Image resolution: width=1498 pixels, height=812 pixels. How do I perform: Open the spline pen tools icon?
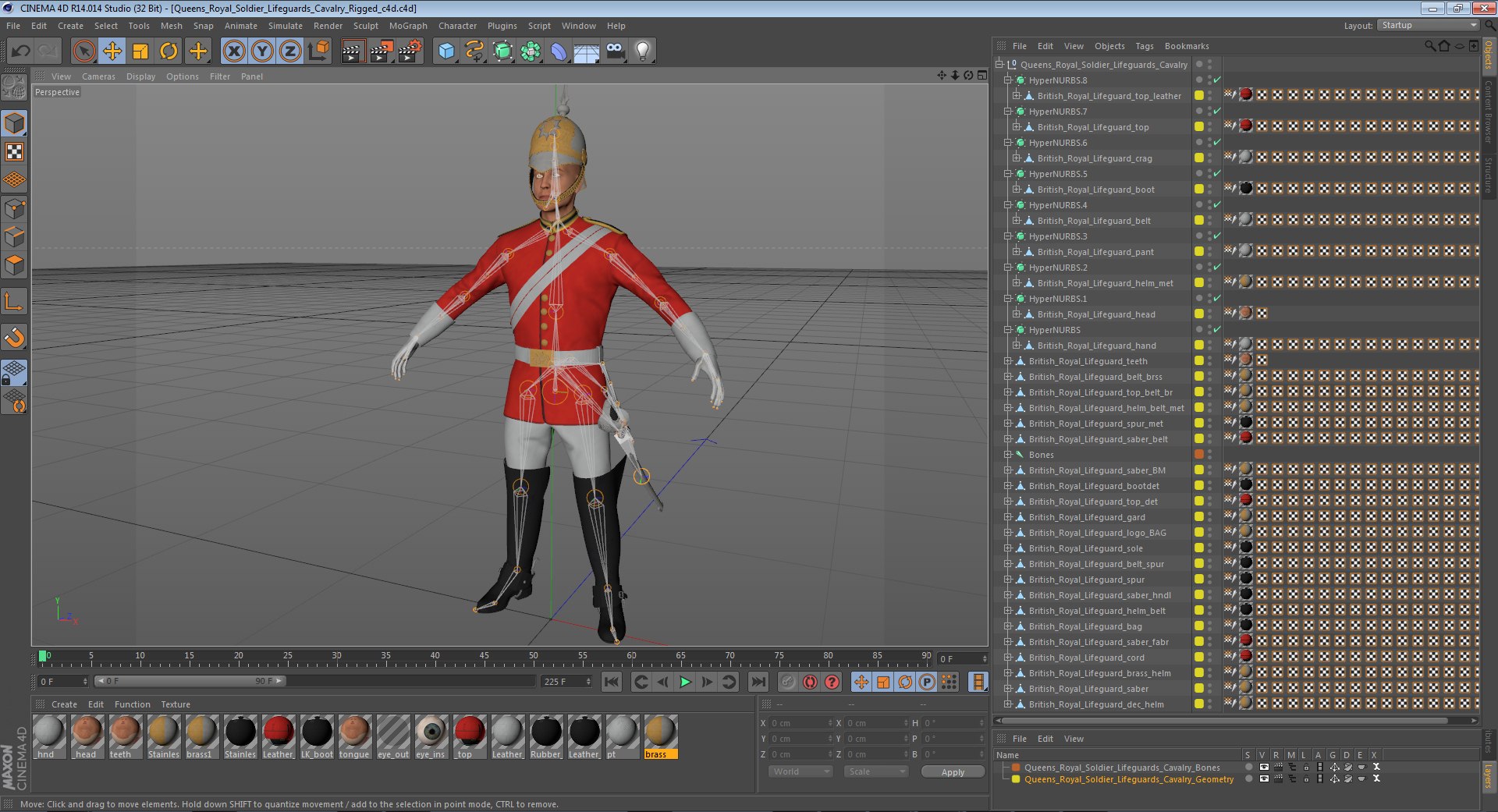(474, 51)
